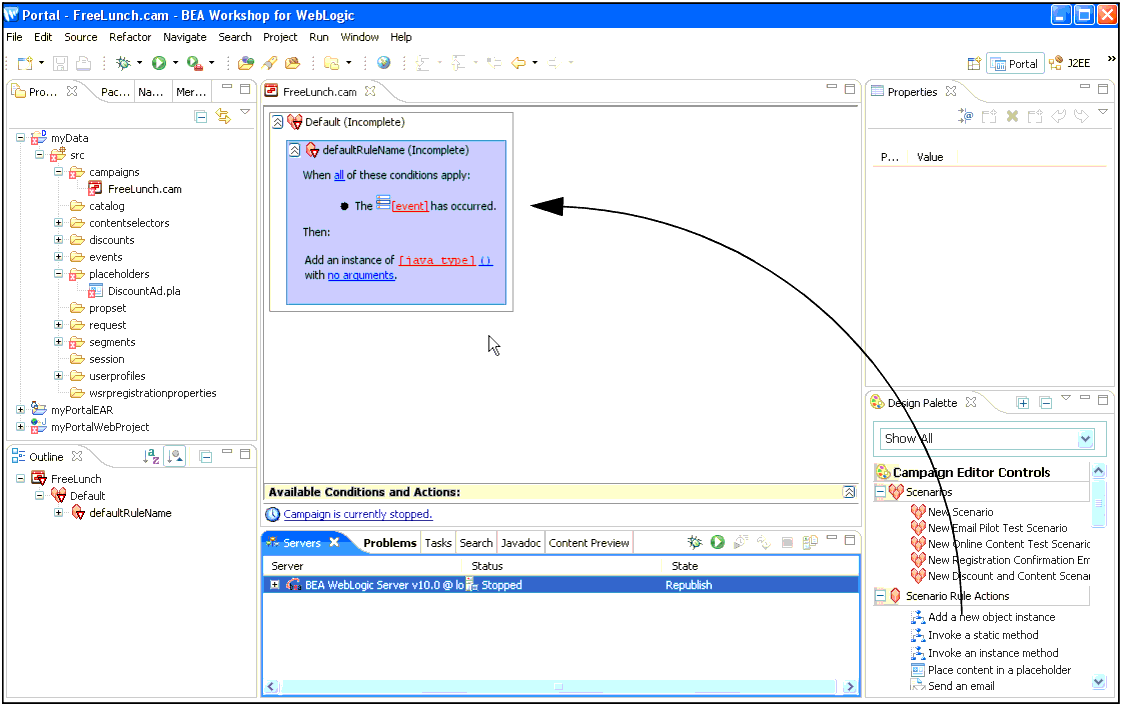Collapse the Scenario Rule Actions group
Viewport: 1122px width, 706px height.
tap(881, 595)
